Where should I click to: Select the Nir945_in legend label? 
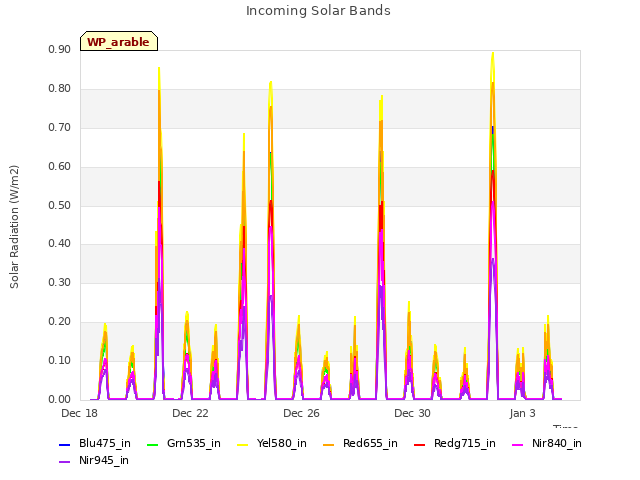(104, 461)
